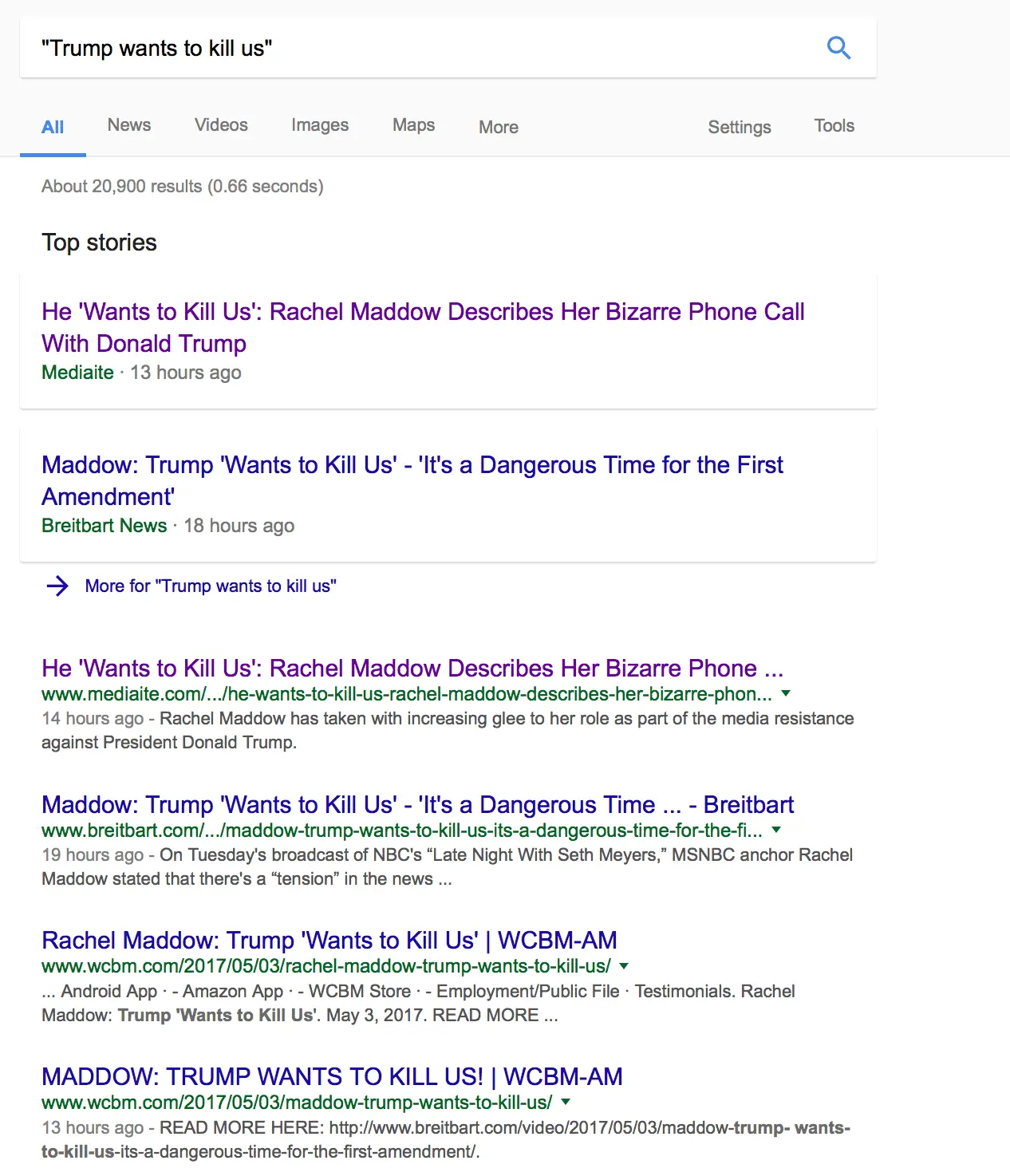Open the all-caps MADDOW WCBM-AM result
This screenshot has width=1010, height=1176.
[x=332, y=1077]
